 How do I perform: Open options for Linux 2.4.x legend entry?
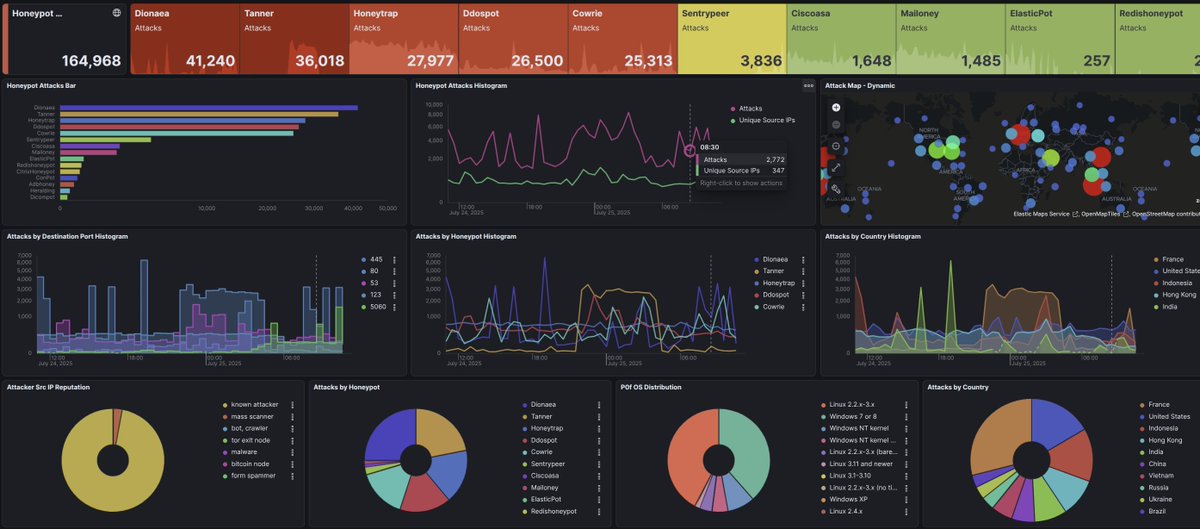pos(905,511)
